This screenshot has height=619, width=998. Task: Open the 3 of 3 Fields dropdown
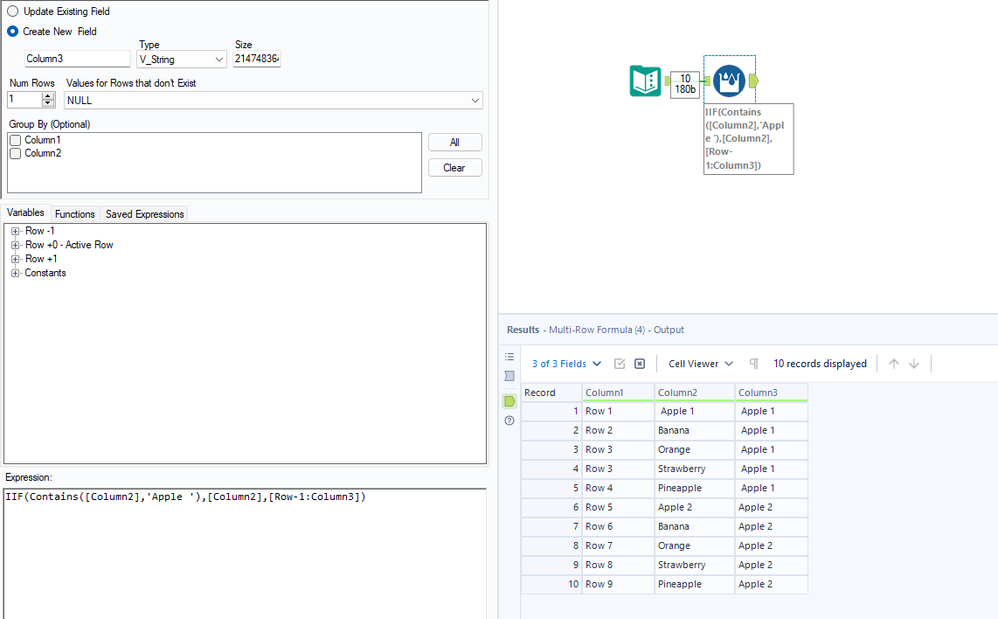click(566, 364)
